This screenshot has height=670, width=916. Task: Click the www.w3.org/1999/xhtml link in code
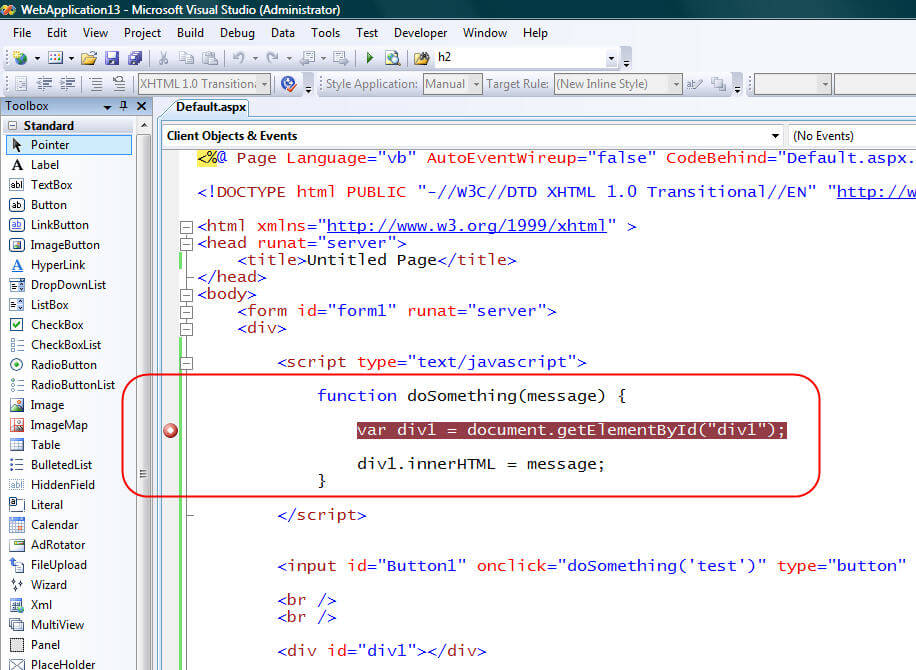pyautogui.click(x=466, y=226)
